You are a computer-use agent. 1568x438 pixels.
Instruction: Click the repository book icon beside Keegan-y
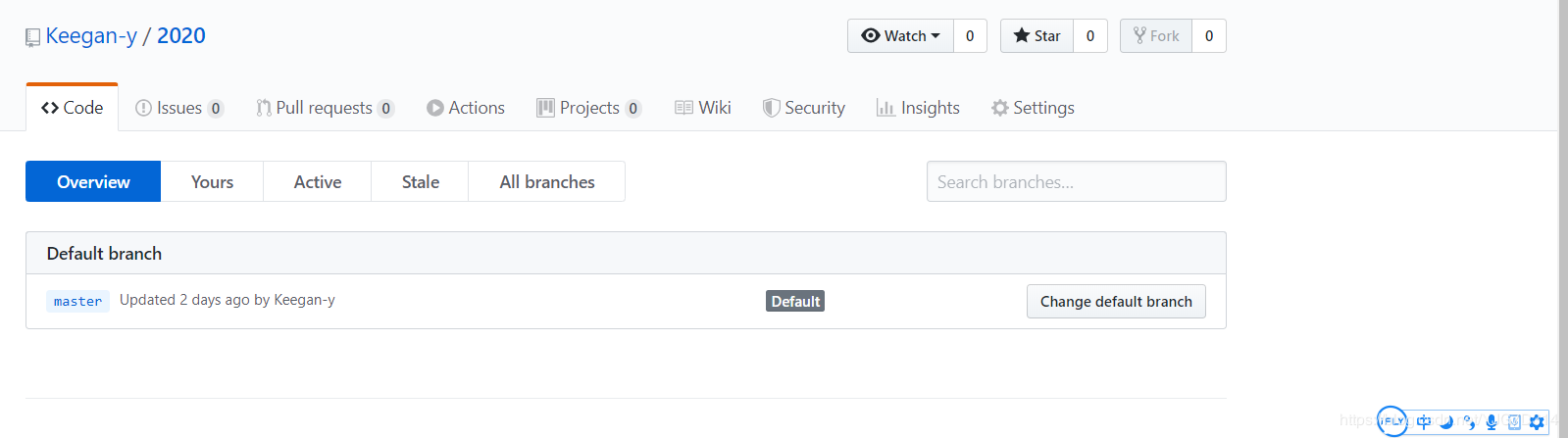coord(32,37)
